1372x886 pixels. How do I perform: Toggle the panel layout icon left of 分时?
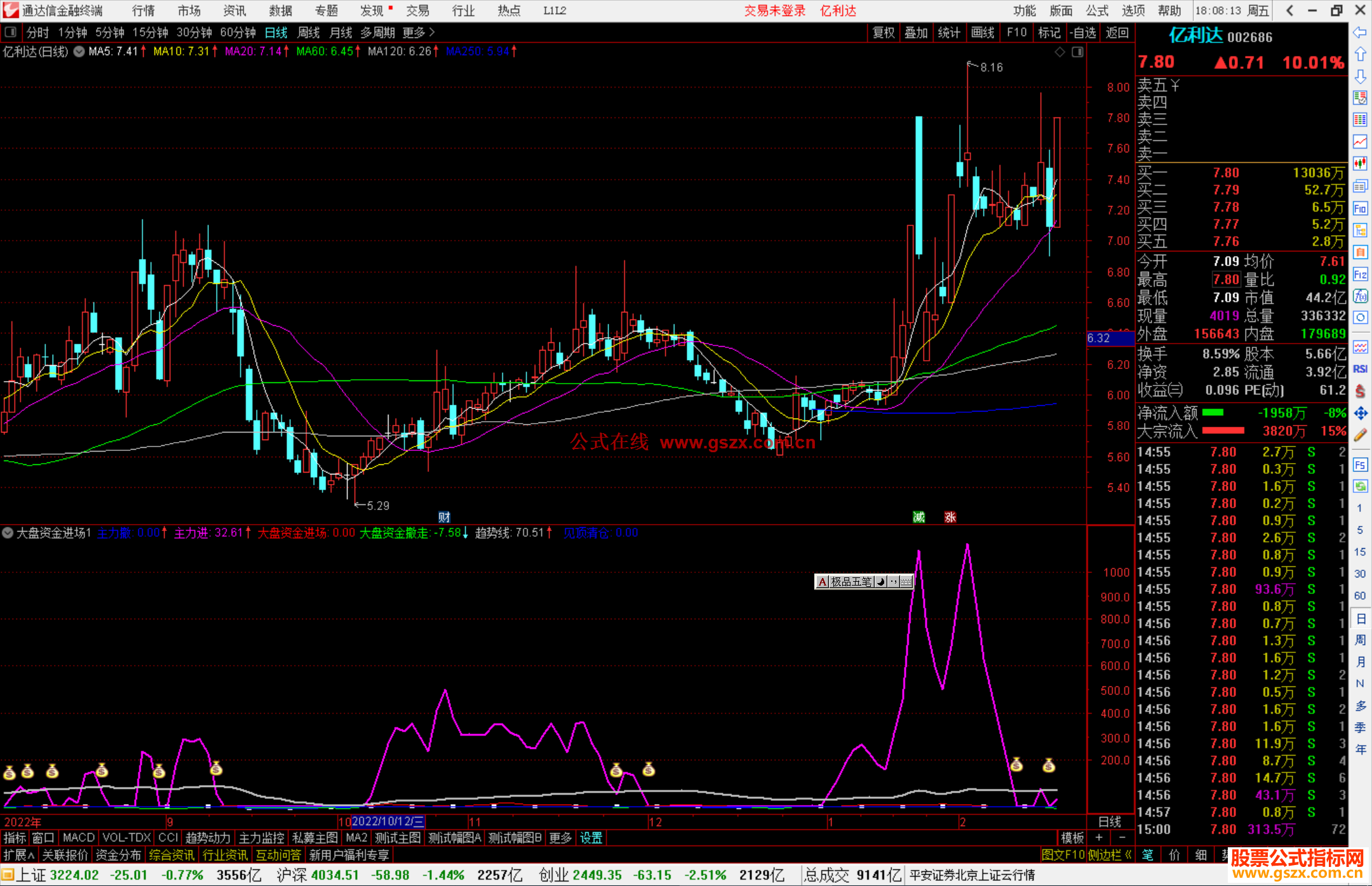10,32
